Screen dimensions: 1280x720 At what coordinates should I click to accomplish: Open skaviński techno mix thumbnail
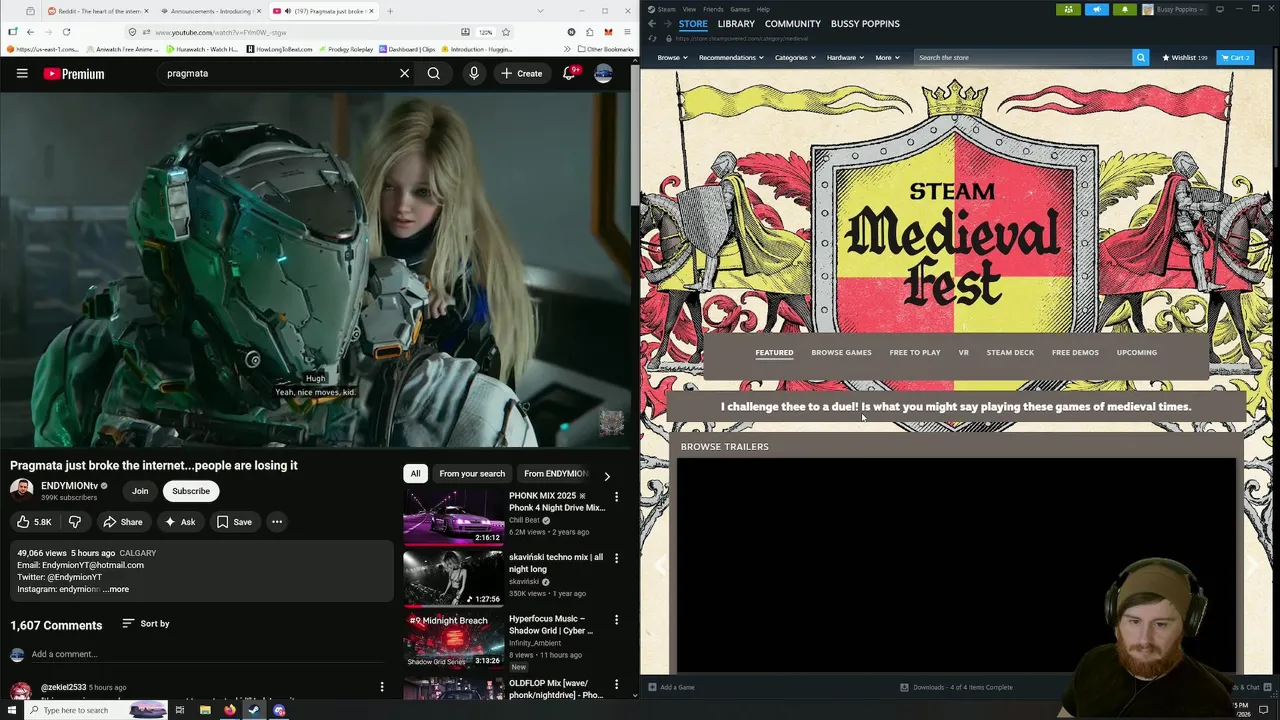(453, 578)
